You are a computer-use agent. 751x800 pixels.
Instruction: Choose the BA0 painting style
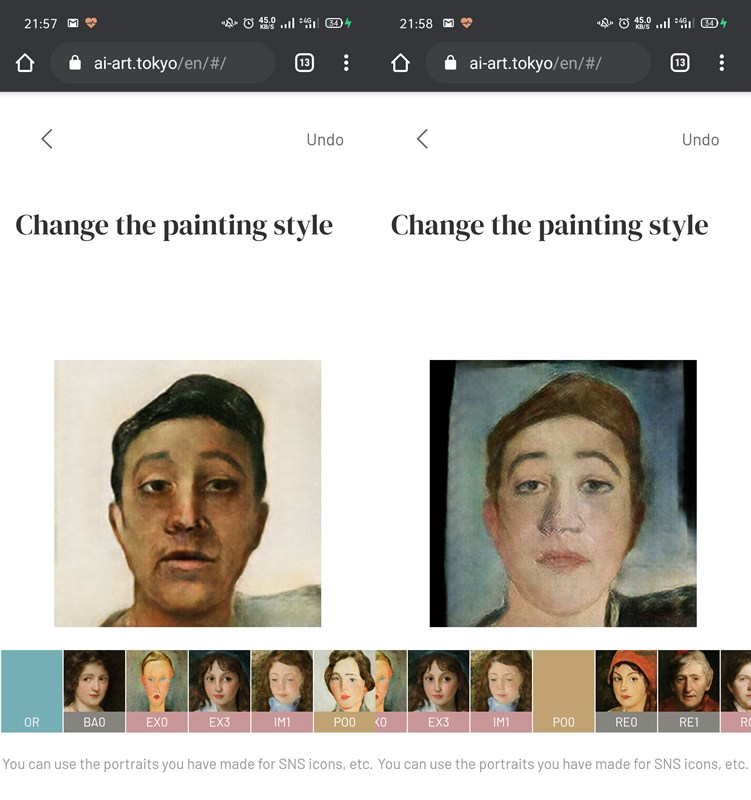point(94,691)
